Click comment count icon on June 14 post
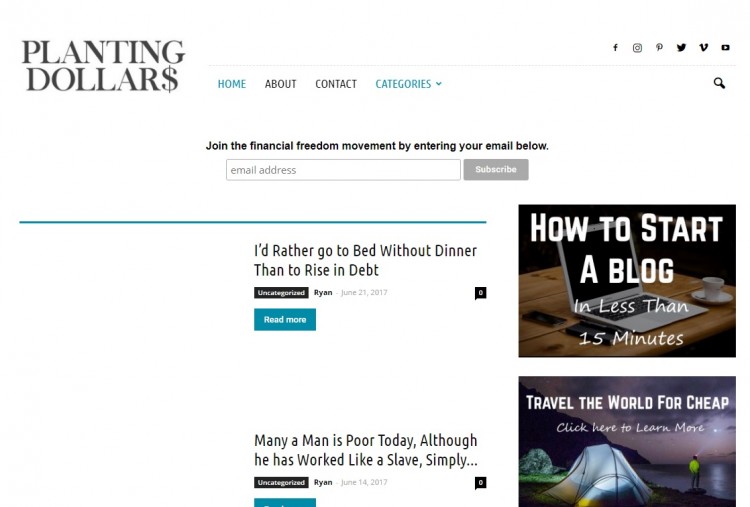 [481, 483]
